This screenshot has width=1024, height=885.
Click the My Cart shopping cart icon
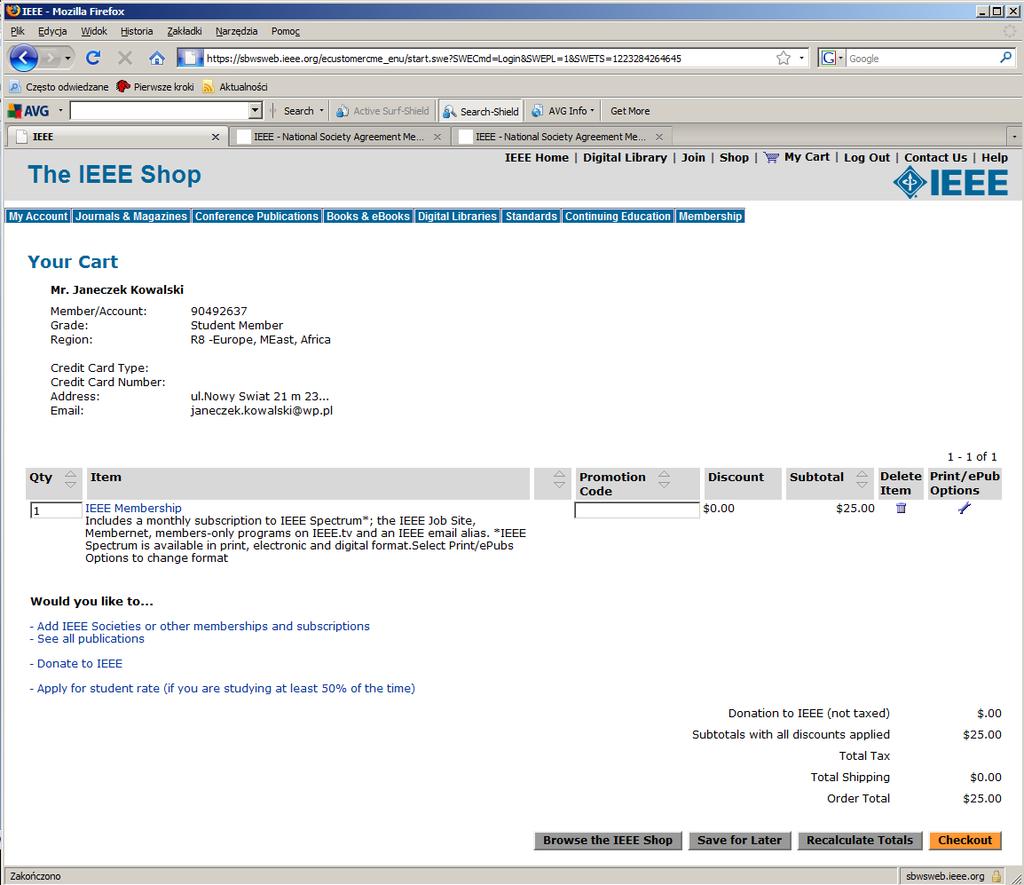pos(771,157)
